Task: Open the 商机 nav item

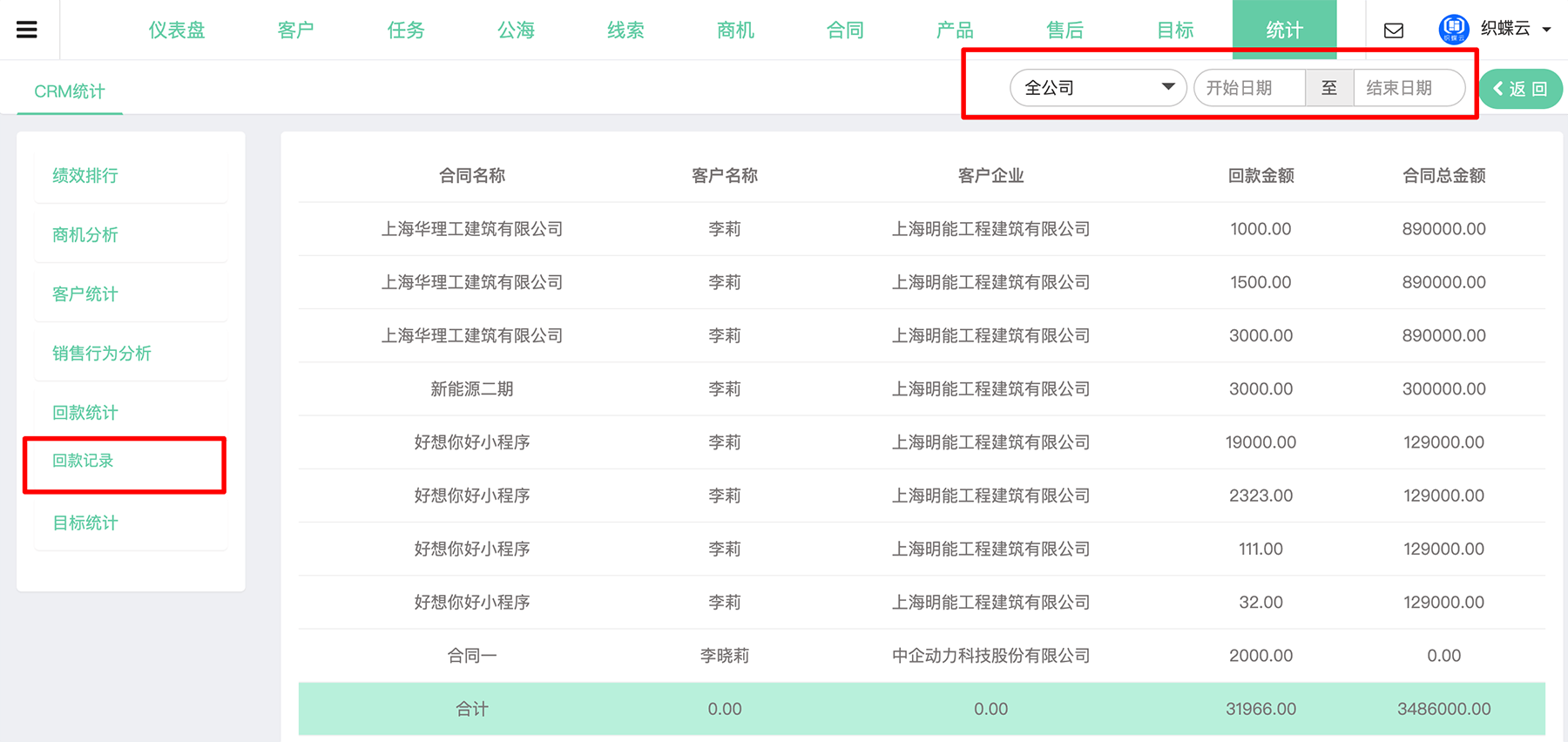Action: [735, 30]
